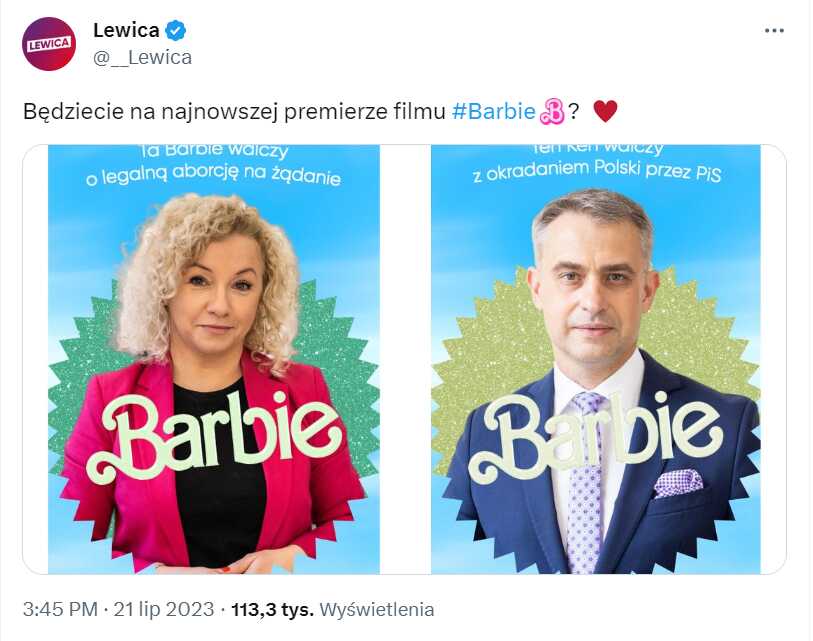Select the tweet text 'Będziecie na najnowszej premierze filmu'

tap(234, 112)
